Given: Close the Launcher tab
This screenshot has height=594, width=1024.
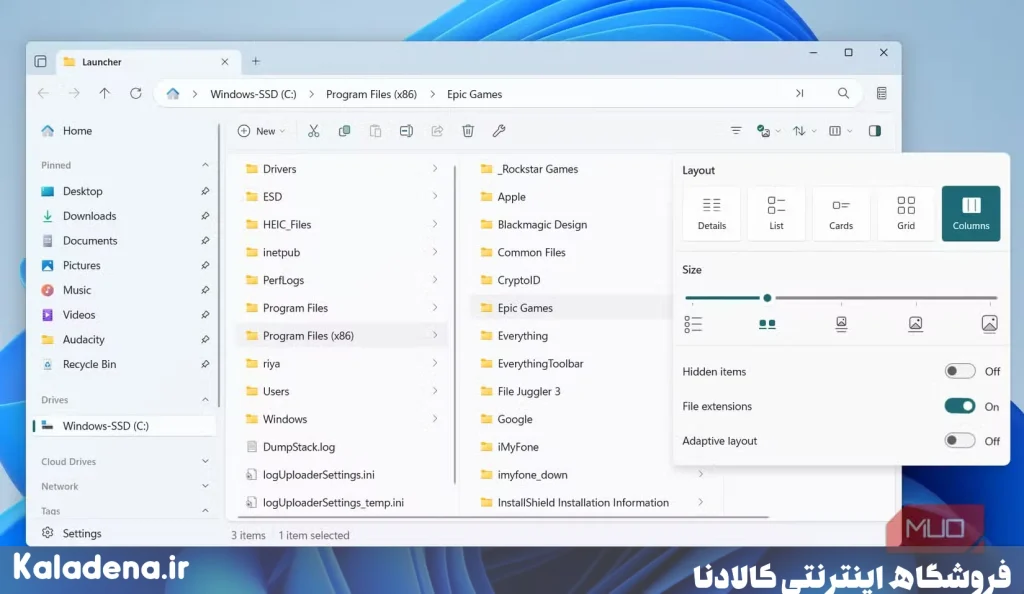Looking at the screenshot, I should [x=225, y=61].
